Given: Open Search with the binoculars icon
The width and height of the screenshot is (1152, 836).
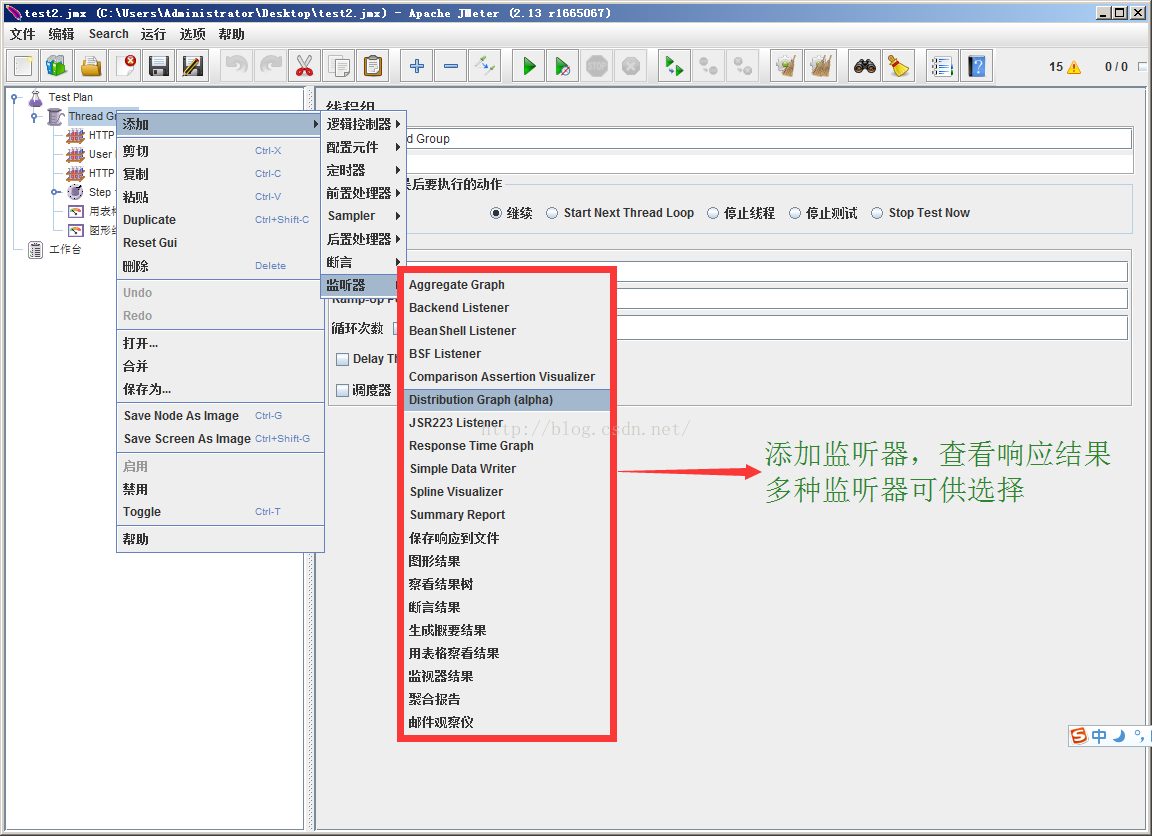Looking at the screenshot, I should click(x=864, y=66).
